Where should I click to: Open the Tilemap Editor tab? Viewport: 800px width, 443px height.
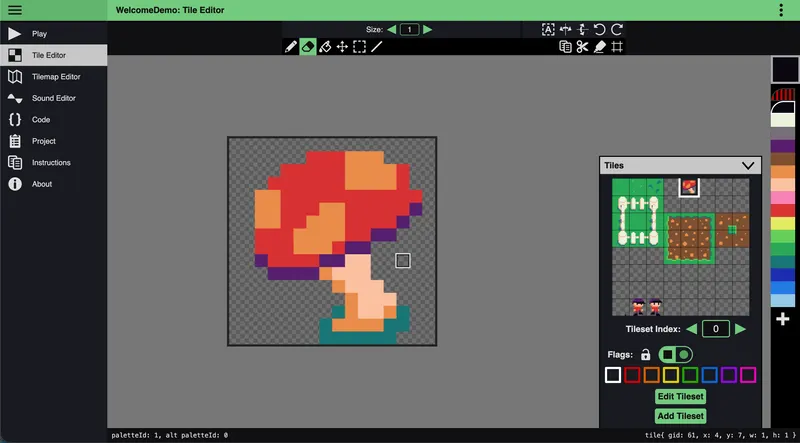pos(55,76)
